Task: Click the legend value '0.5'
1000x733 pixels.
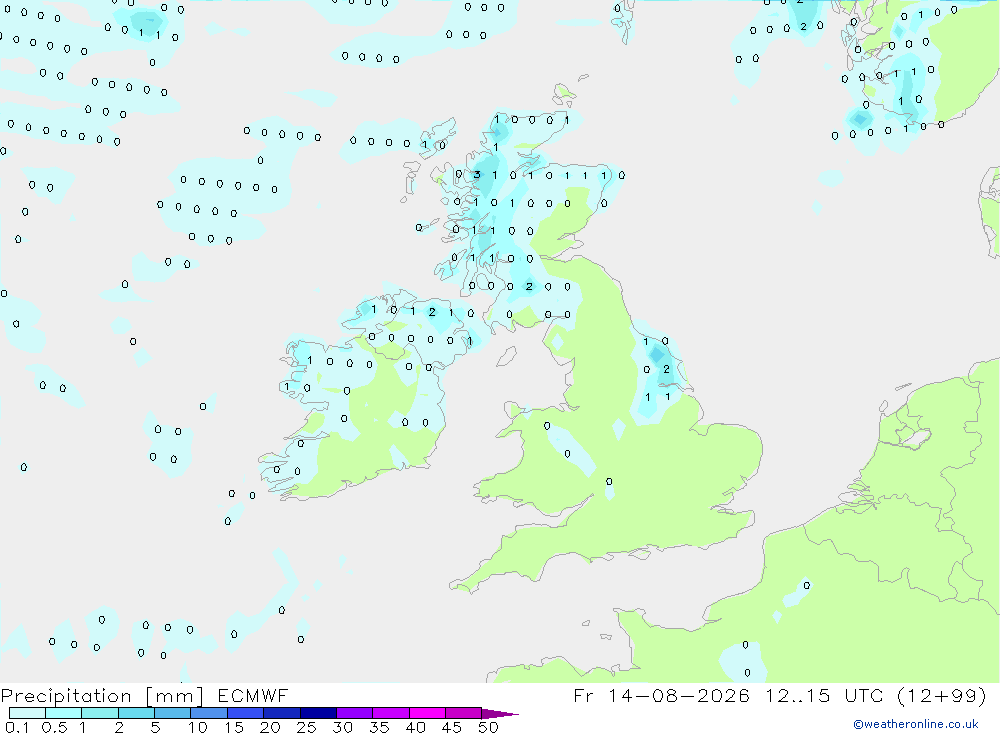Action: tap(54, 727)
